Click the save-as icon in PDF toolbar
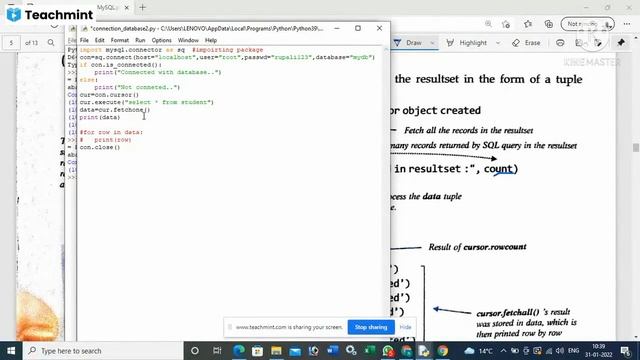The height and width of the screenshot is (360, 640). click(598, 43)
